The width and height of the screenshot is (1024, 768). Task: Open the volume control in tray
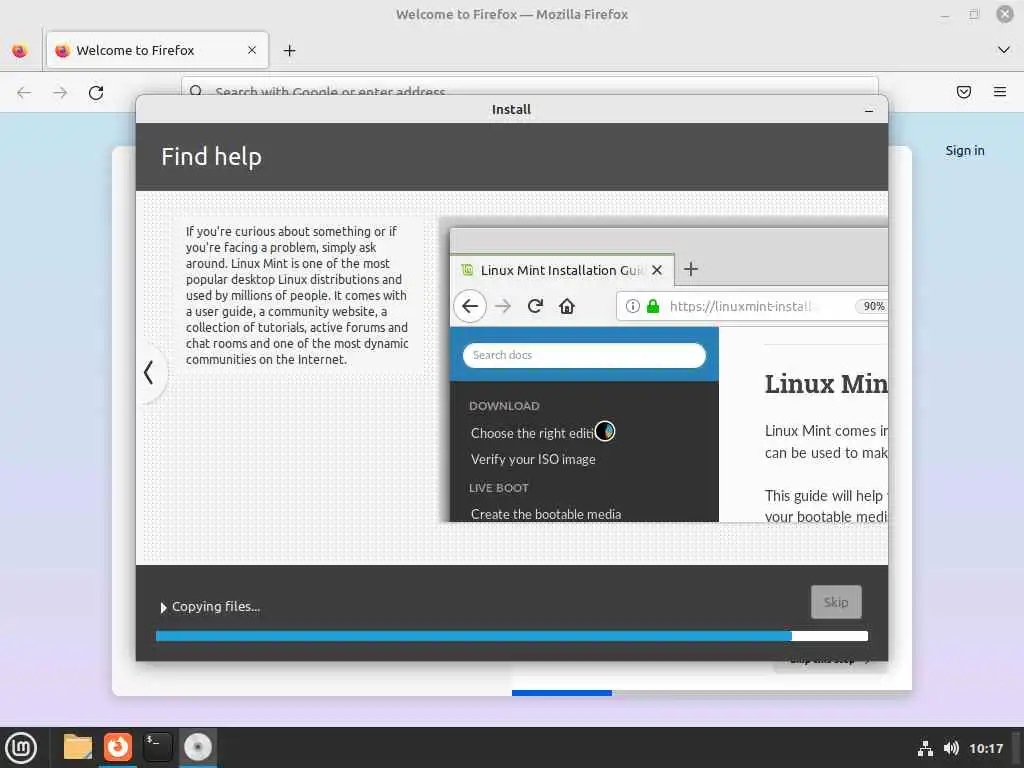tap(951, 748)
